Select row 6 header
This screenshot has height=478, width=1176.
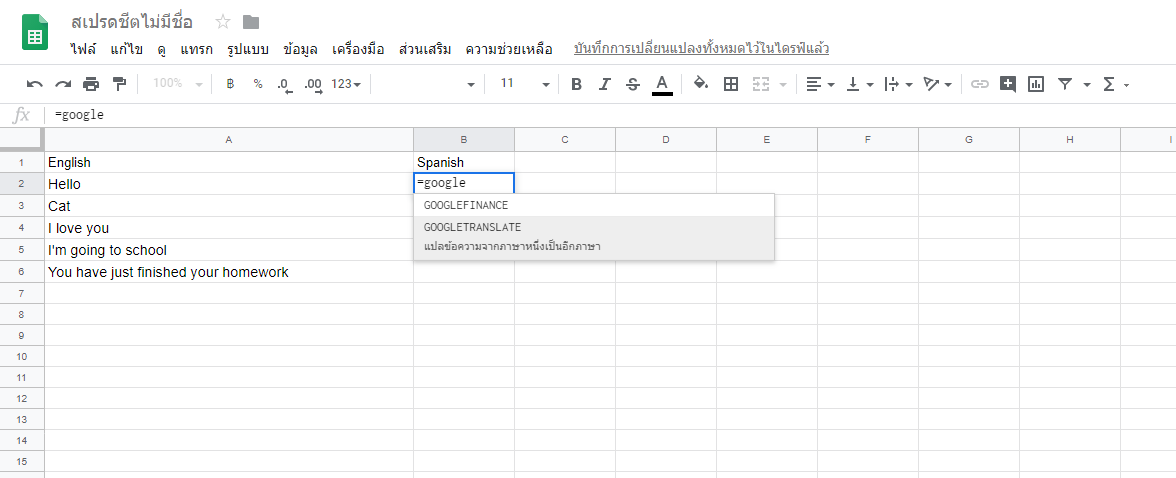point(22,272)
